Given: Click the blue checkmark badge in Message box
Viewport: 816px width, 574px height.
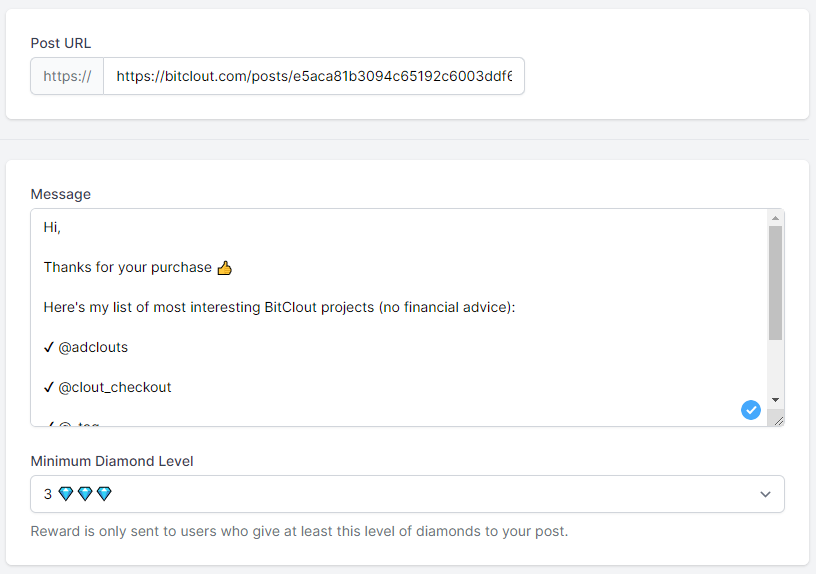Looking at the screenshot, I should 751,409.
